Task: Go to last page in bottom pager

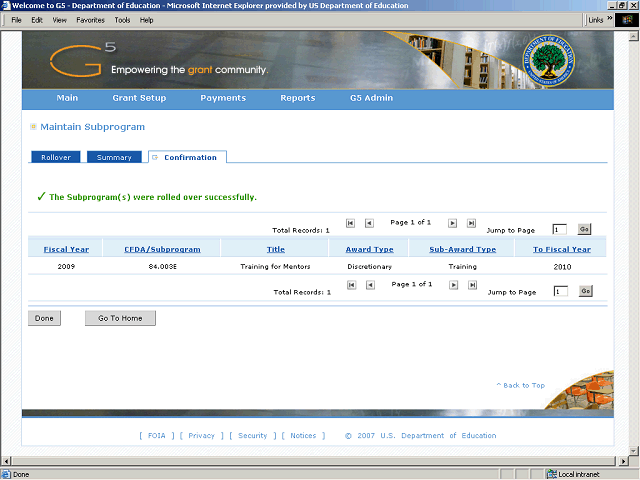Action: click(472, 285)
